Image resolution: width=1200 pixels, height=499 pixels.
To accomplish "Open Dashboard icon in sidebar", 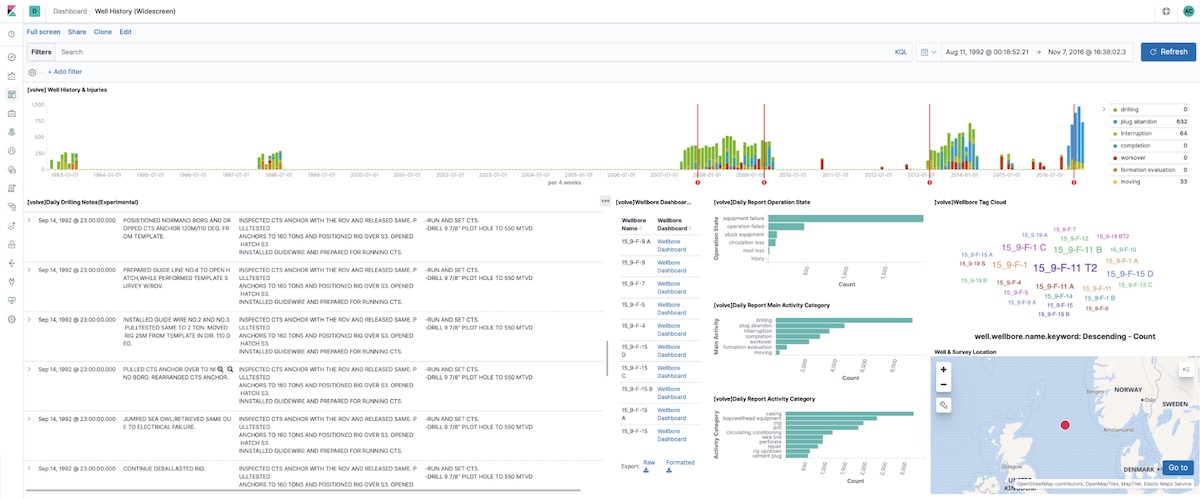I will 11,95.
